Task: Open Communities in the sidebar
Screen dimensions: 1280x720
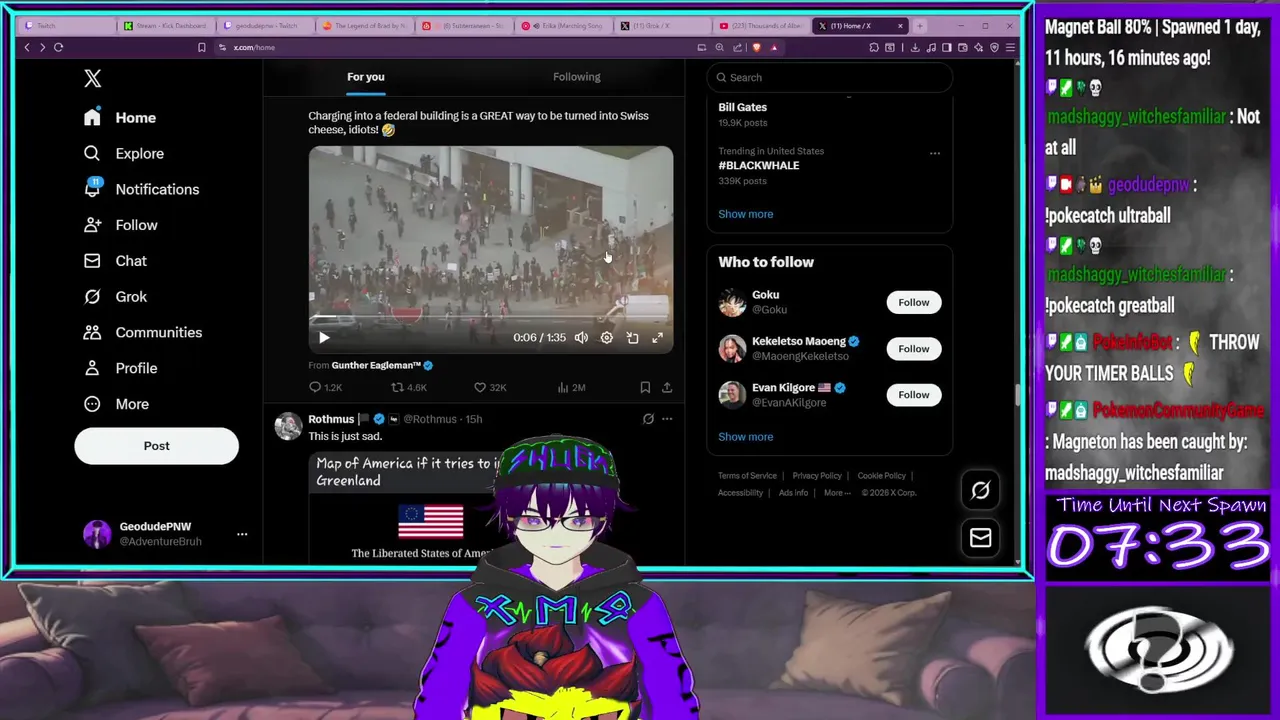Action: click(143, 332)
